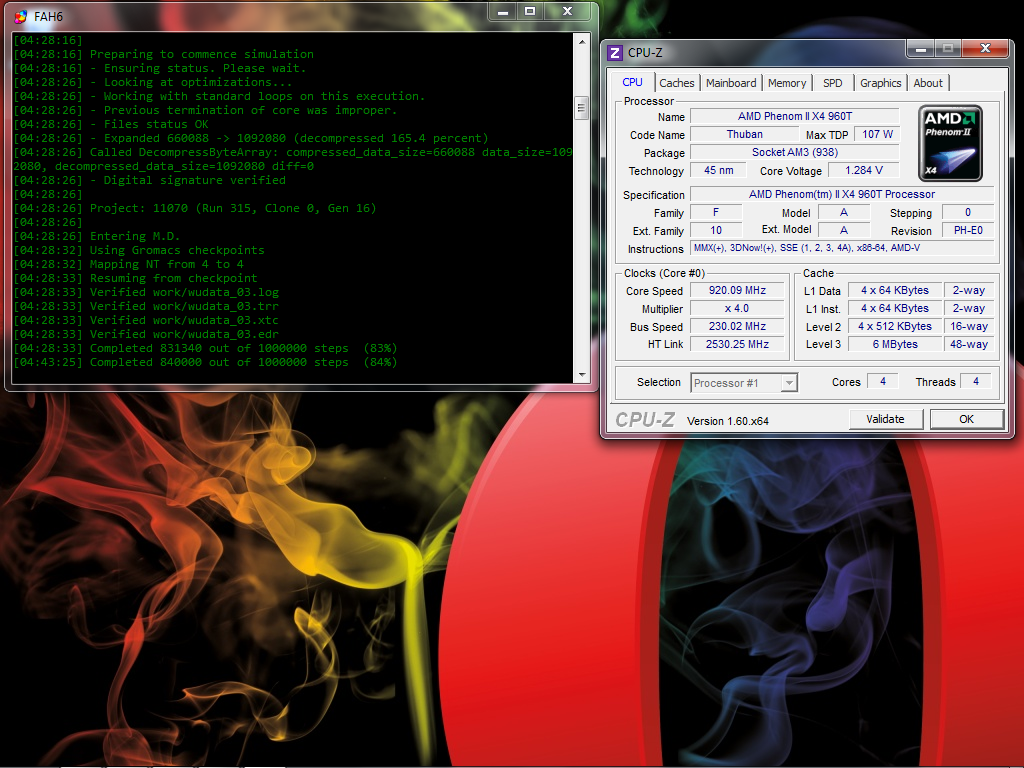Click the Threads count value
The height and width of the screenshot is (768, 1024).
[976, 381]
